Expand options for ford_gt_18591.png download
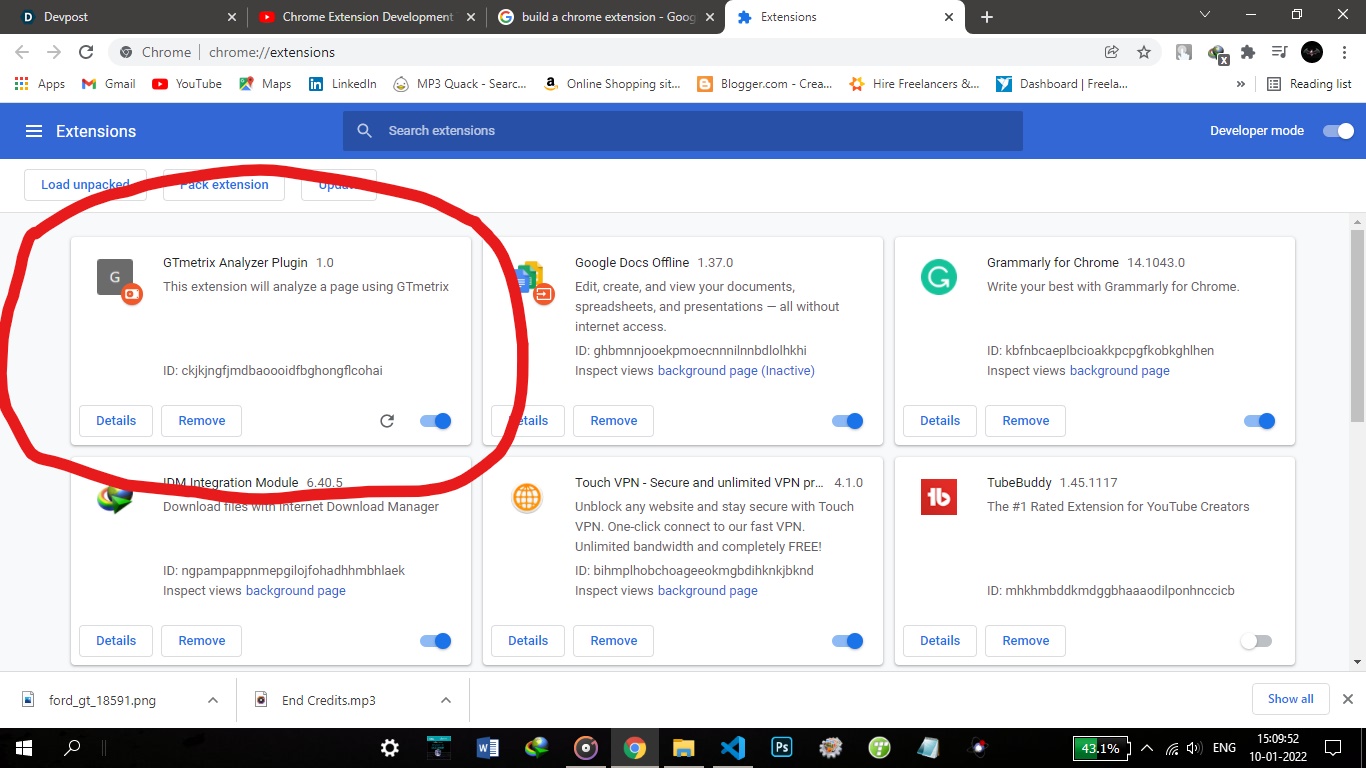The image size is (1366, 768). (213, 700)
